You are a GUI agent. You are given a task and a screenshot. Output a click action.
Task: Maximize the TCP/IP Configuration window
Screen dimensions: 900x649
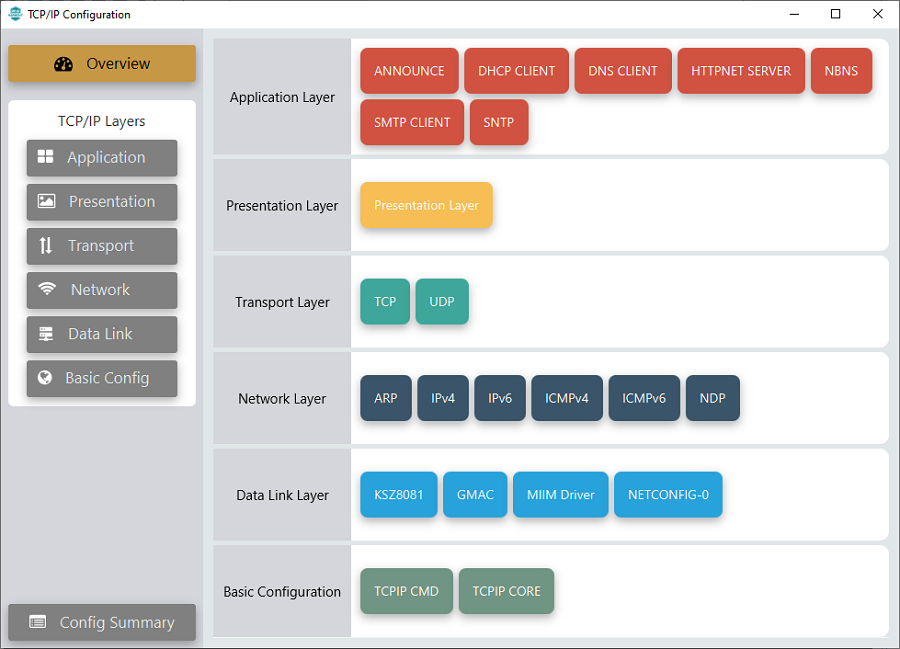coord(836,14)
